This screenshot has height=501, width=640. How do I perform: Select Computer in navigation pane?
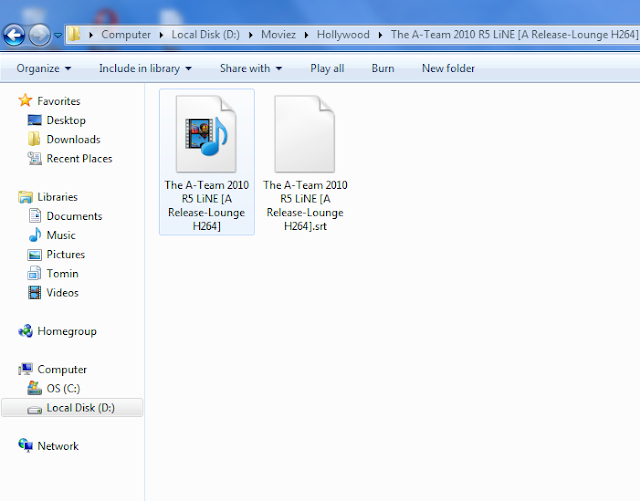62,370
